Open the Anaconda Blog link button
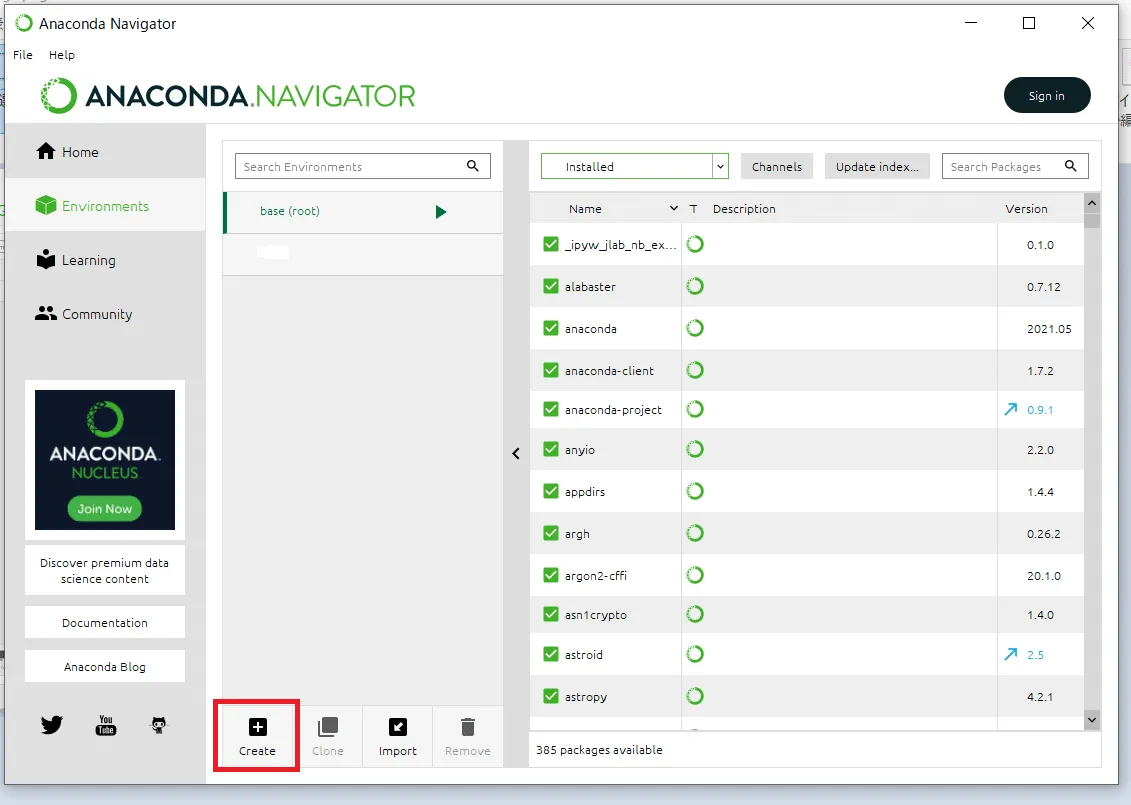Image resolution: width=1131 pixels, height=805 pixels. coord(105,667)
